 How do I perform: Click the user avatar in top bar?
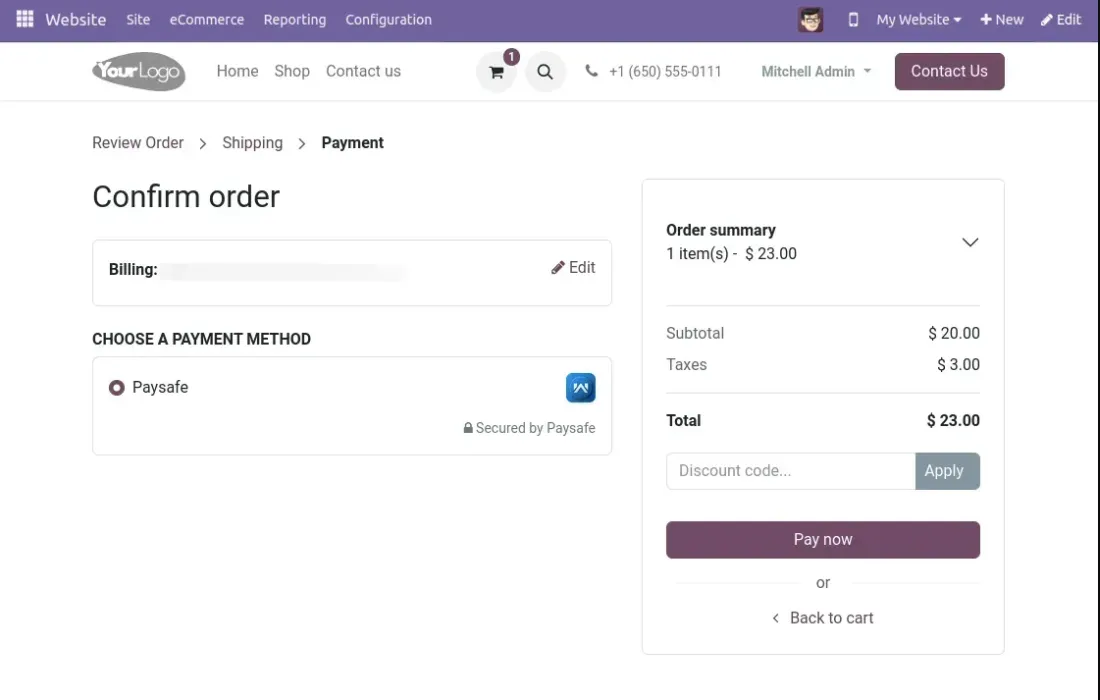pos(810,19)
